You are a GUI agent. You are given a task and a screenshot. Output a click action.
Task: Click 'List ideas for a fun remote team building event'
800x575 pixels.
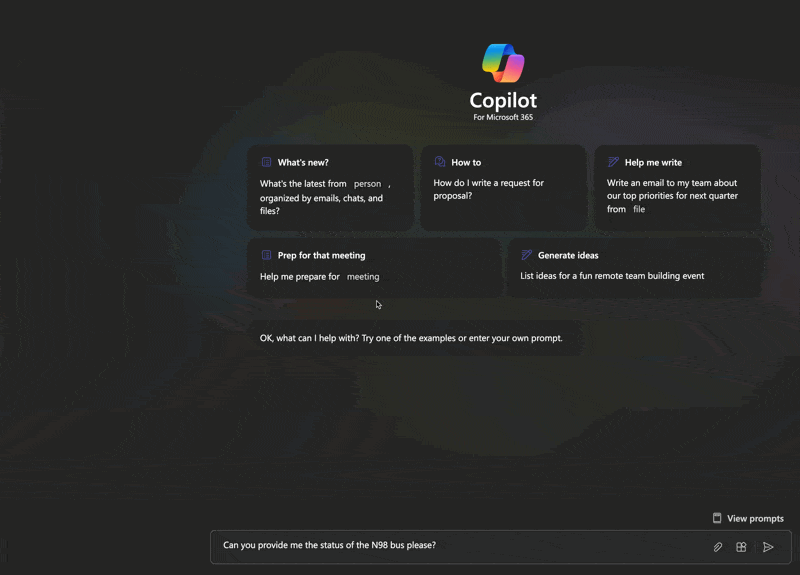tap(612, 276)
